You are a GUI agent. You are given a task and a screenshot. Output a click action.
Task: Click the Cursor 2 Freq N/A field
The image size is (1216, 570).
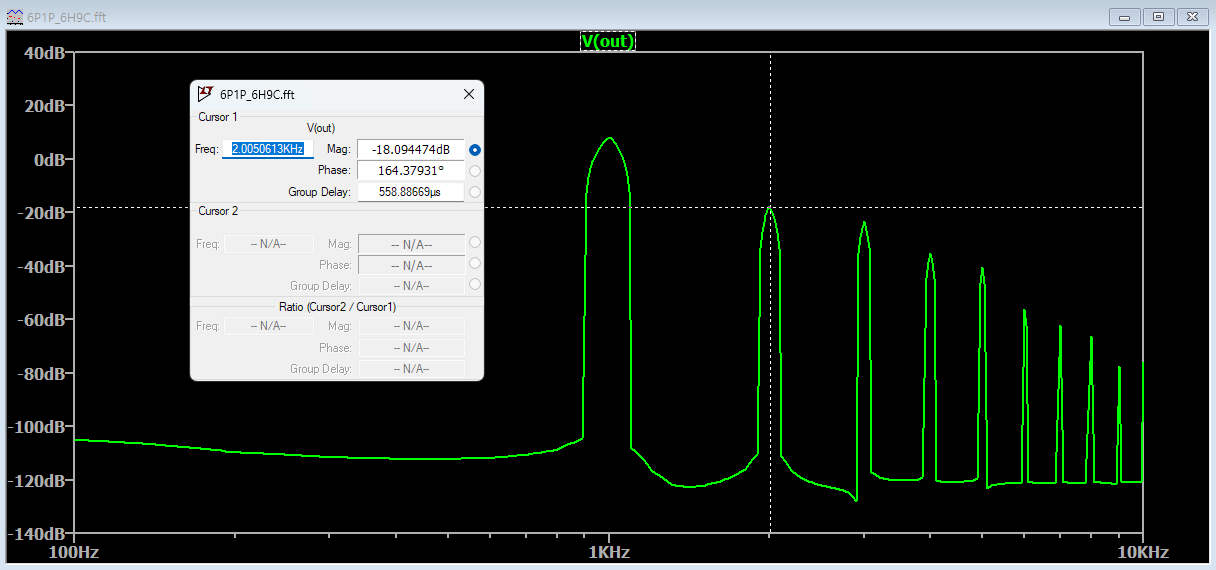point(269,244)
